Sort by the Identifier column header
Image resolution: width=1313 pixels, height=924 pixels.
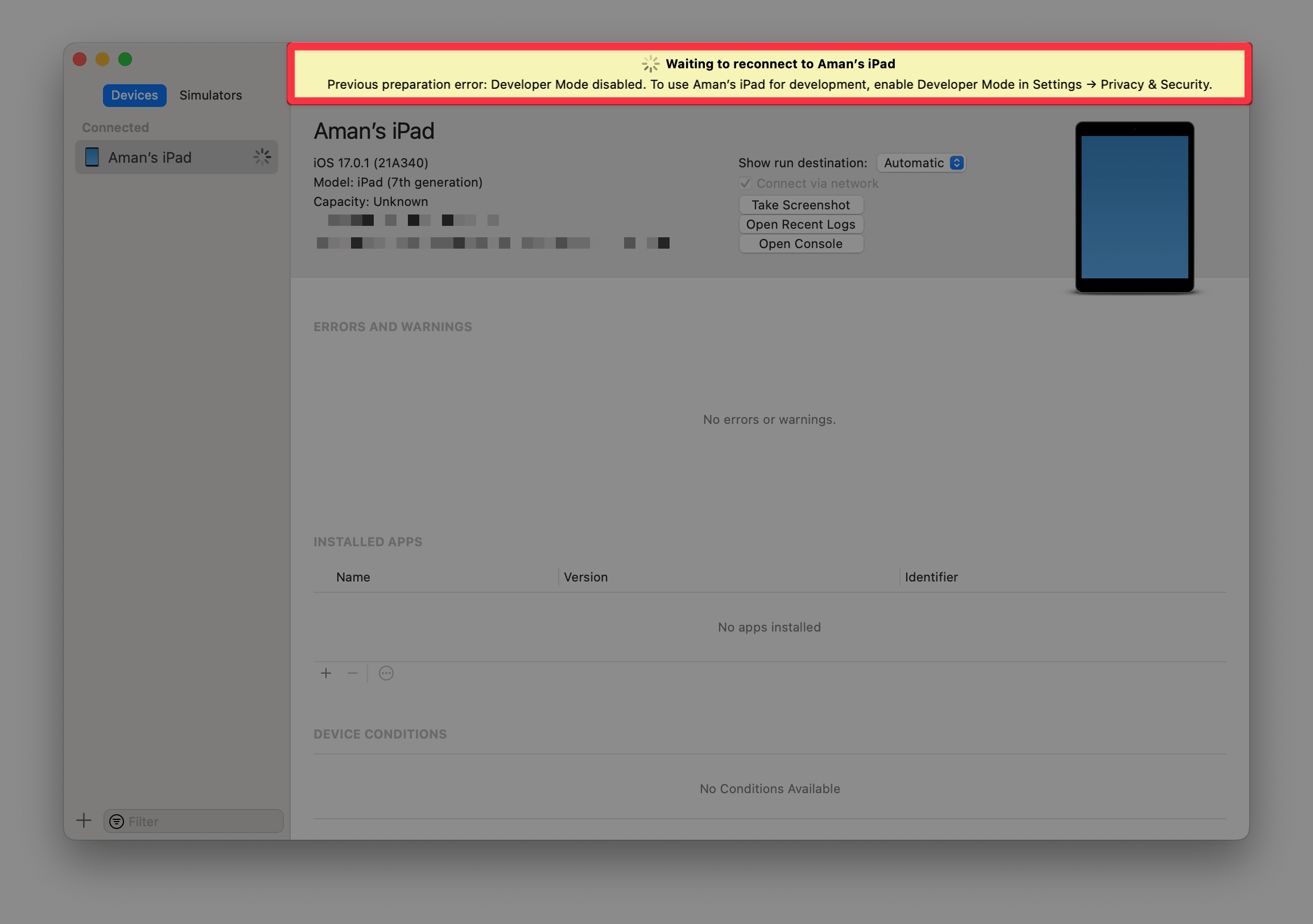pyautogui.click(x=931, y=577)
